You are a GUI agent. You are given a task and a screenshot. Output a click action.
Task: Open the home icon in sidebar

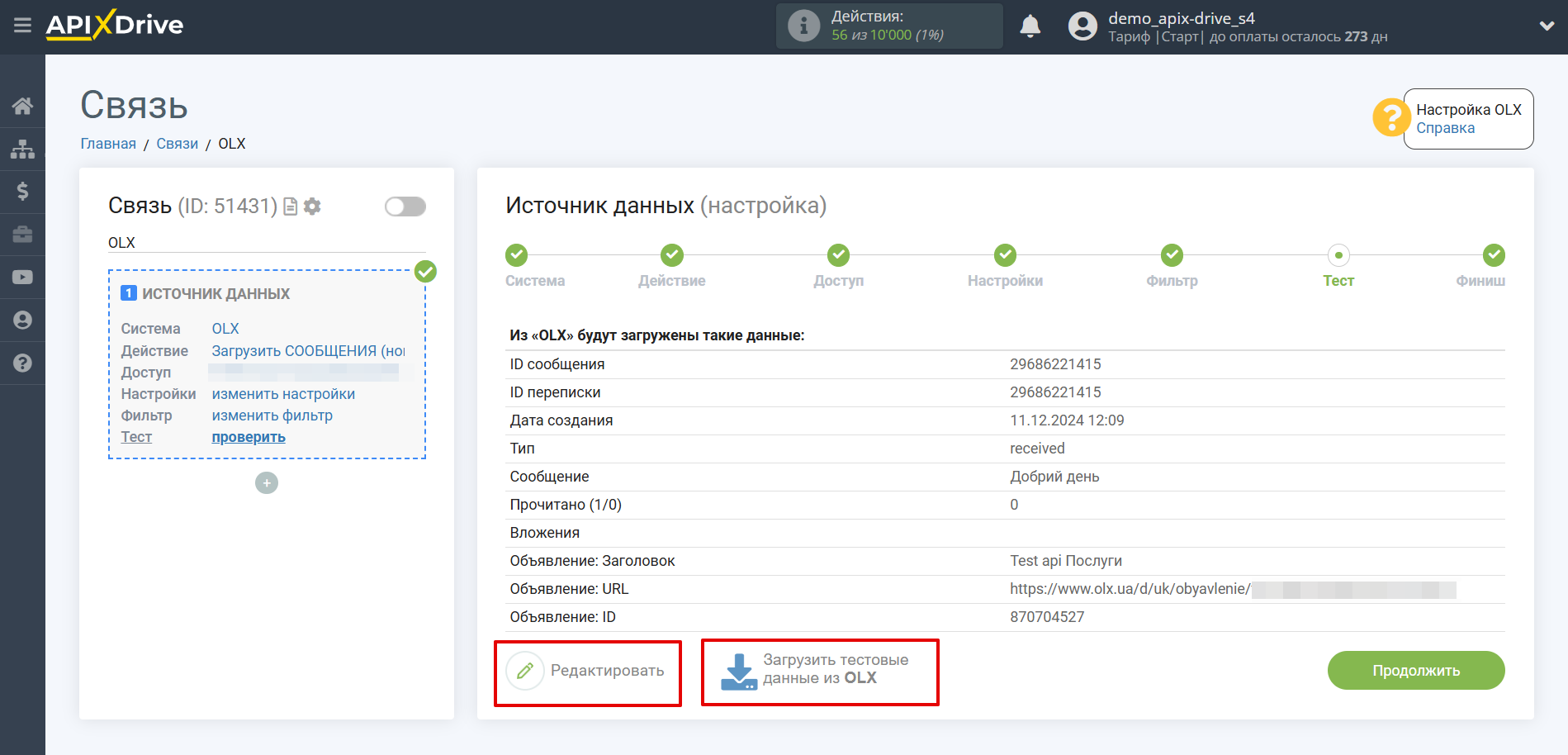[x=22, y=106]
